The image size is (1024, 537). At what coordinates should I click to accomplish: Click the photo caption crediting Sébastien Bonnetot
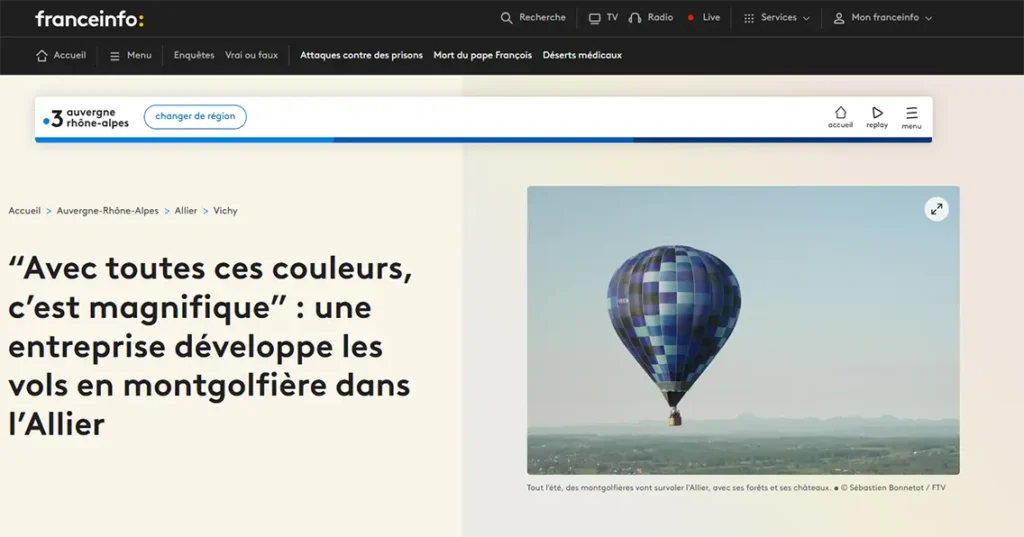tap(736, 487)
